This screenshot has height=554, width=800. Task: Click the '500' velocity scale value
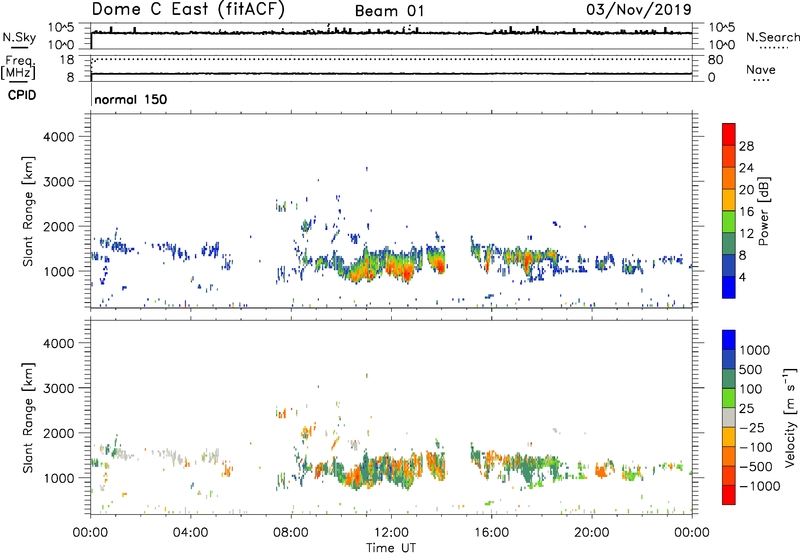[x=750, y=370]
